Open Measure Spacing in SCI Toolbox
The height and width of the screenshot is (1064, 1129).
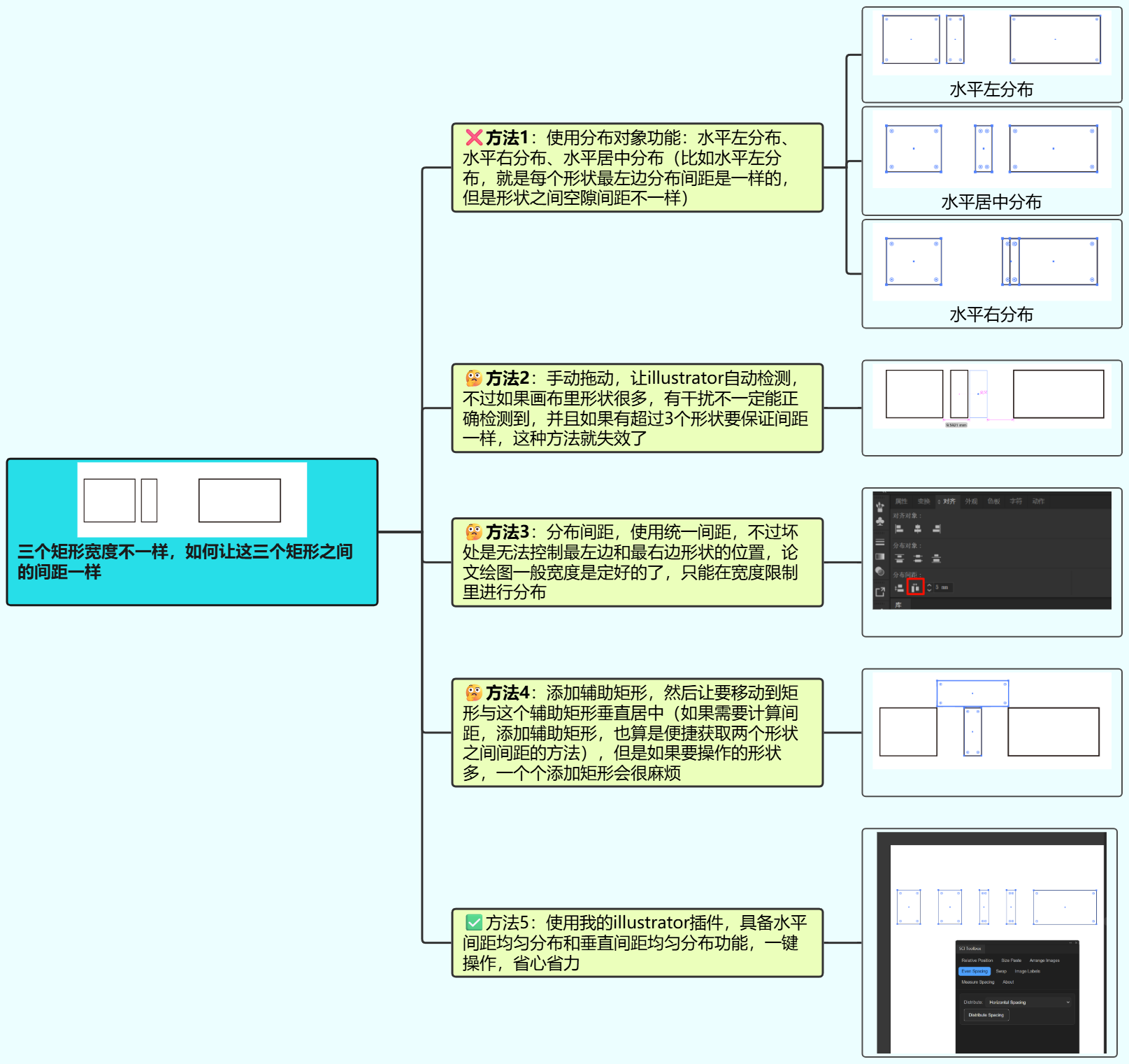coord(978,982)
